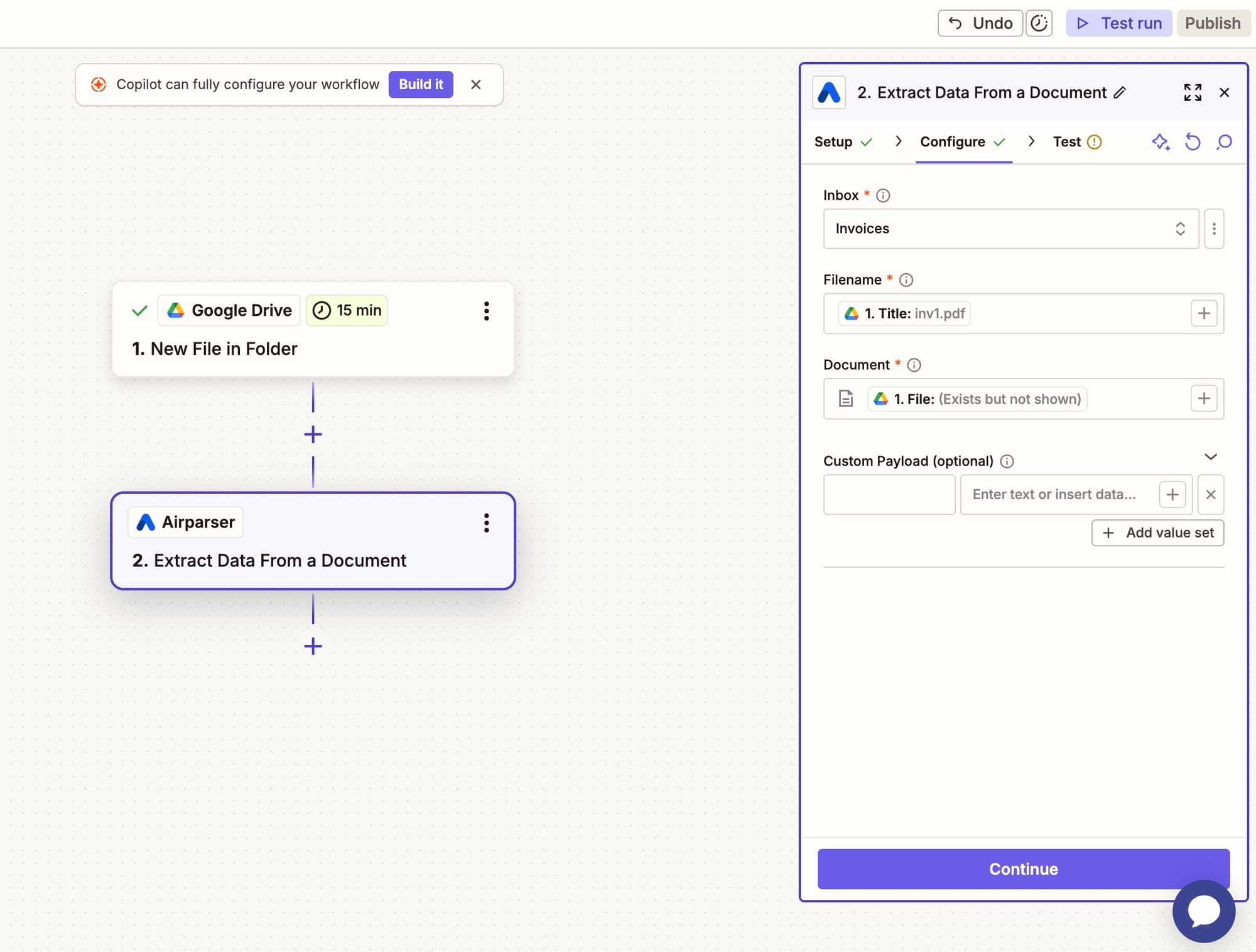Open the Inbox field's extra options menu
Screen dimensions: 1256x952
pyautogui.click(x=1214, y=229)
